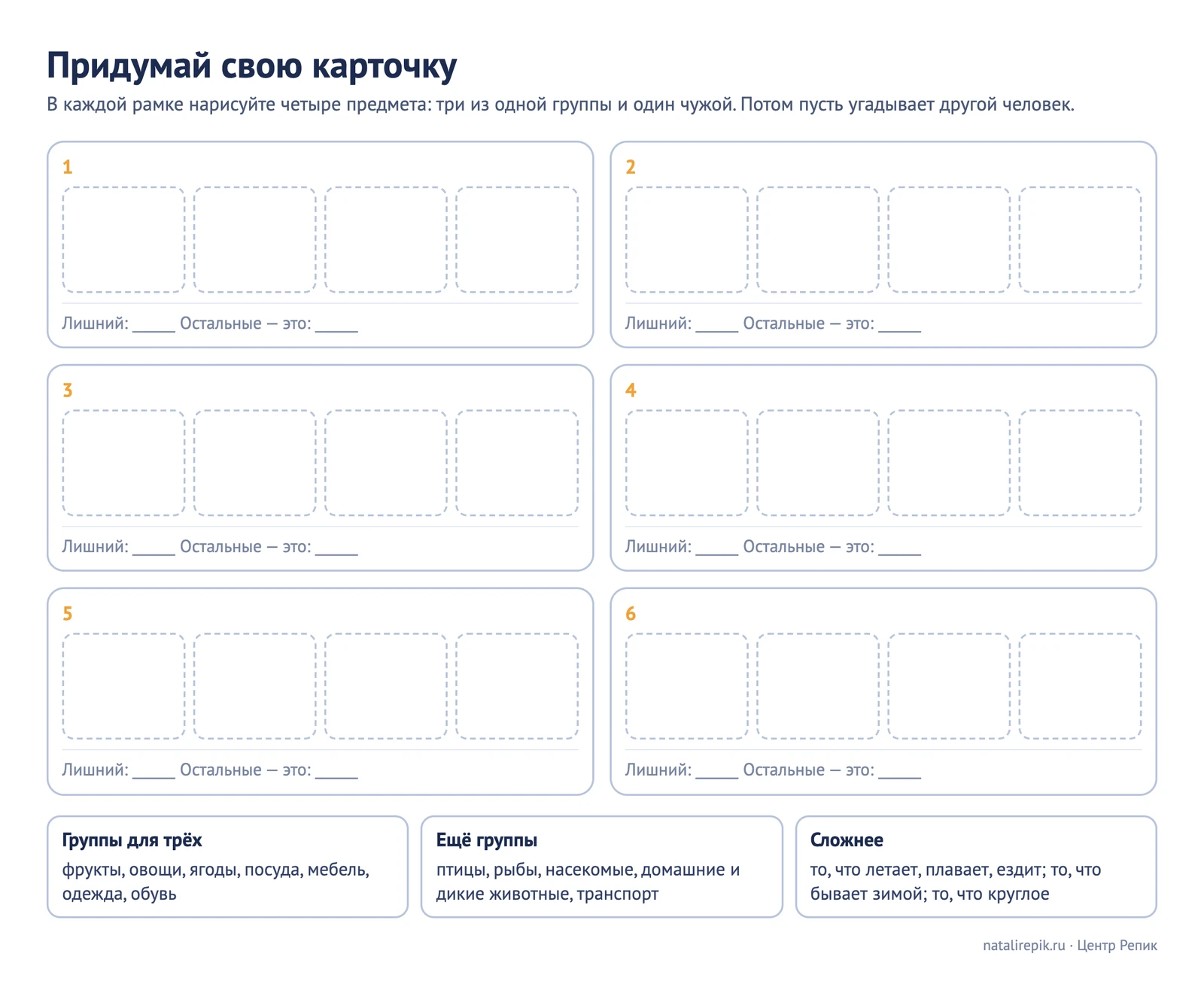Screen dimensions: 1204x987
Task: Click the text "фрукты, овощи, ягоды, посуда, мебель"
Action: pyautogui.click(x=214, y=870)
